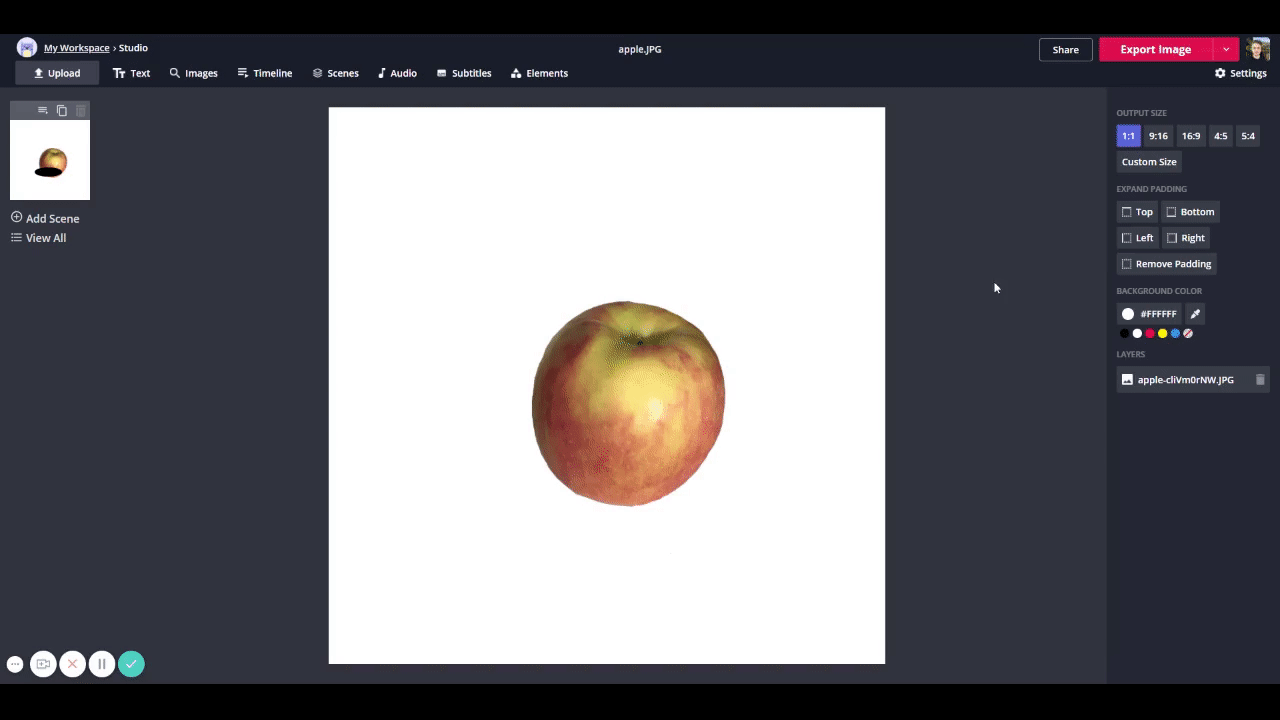Image resolution: width=1280 pixels, height=720 pixels.
Task: Toggle Right padding expansion
Action: coord(1186,238)
